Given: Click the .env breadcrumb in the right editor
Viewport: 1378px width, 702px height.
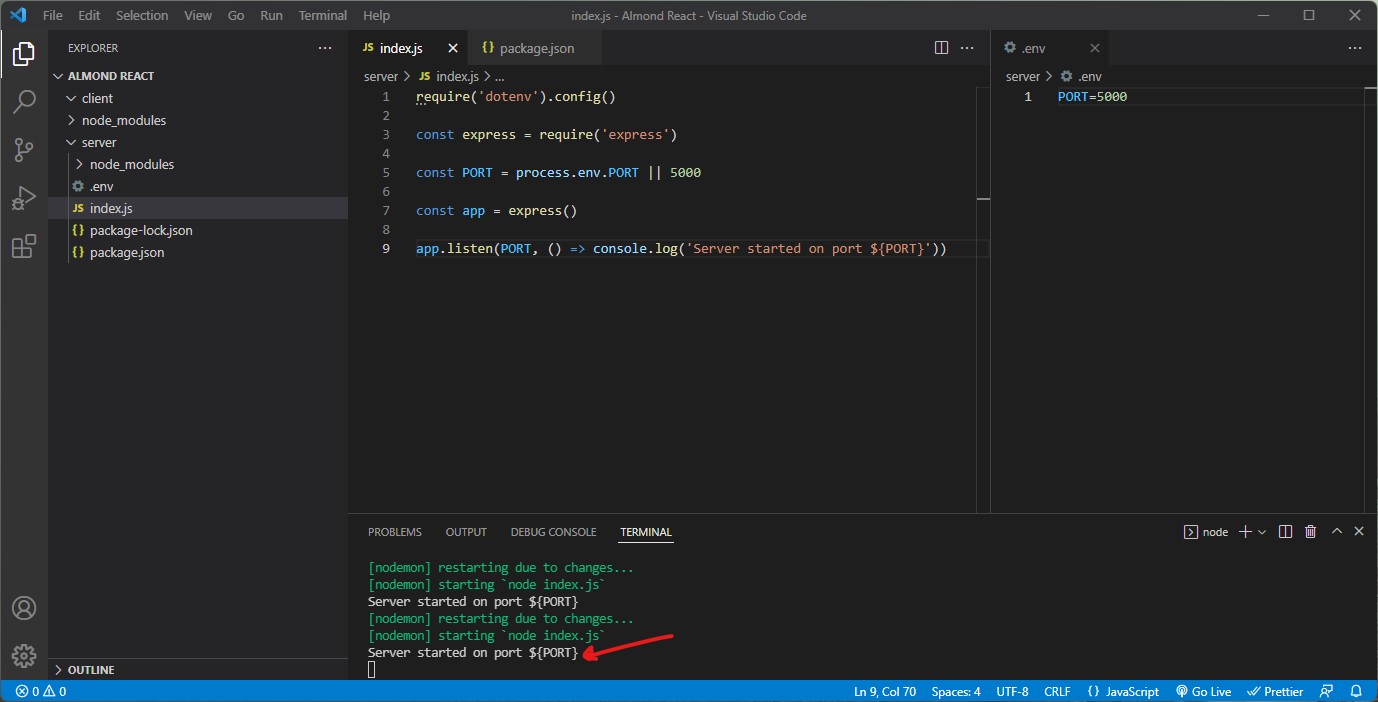Looking at the screenshot, I should pos(1080,76).
